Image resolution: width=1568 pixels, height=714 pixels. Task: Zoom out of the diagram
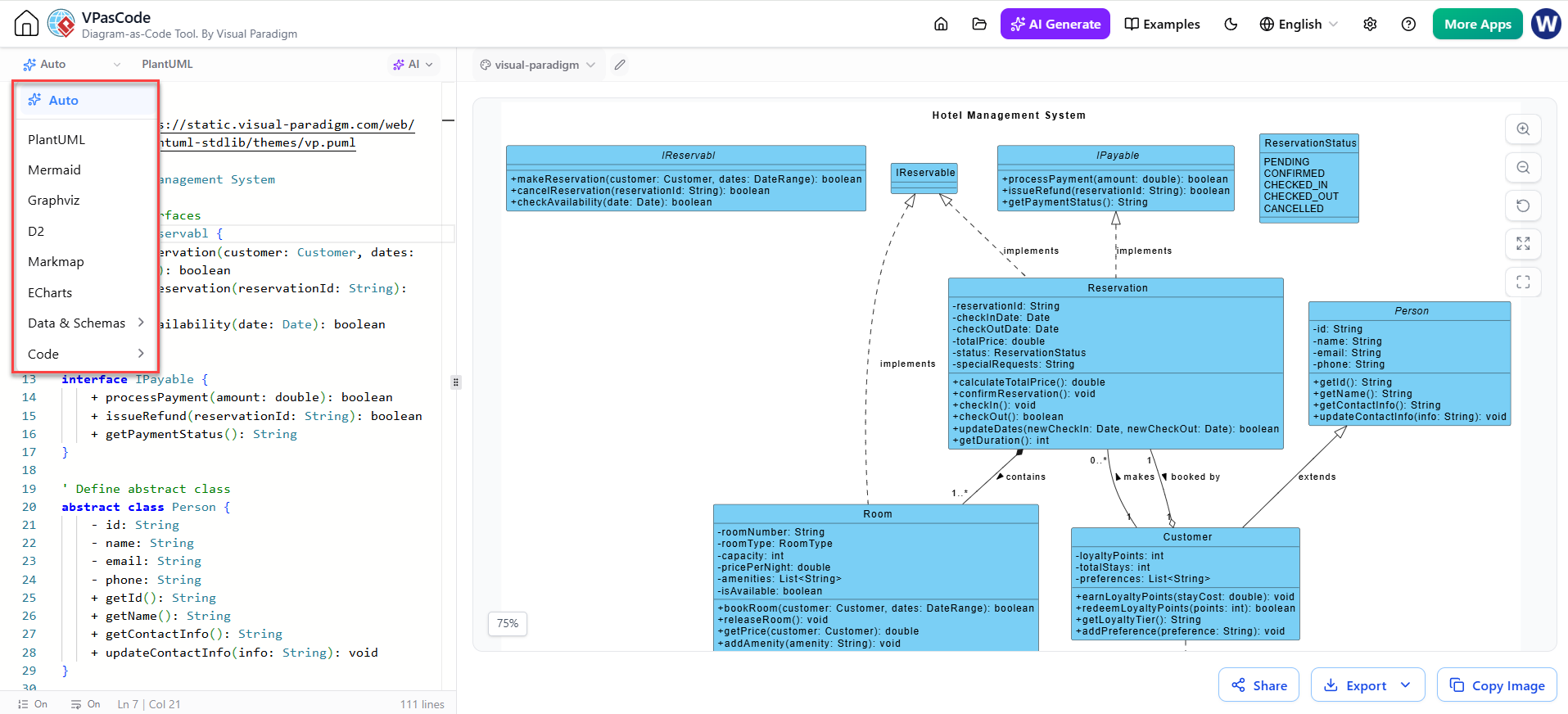(1523, 167)
